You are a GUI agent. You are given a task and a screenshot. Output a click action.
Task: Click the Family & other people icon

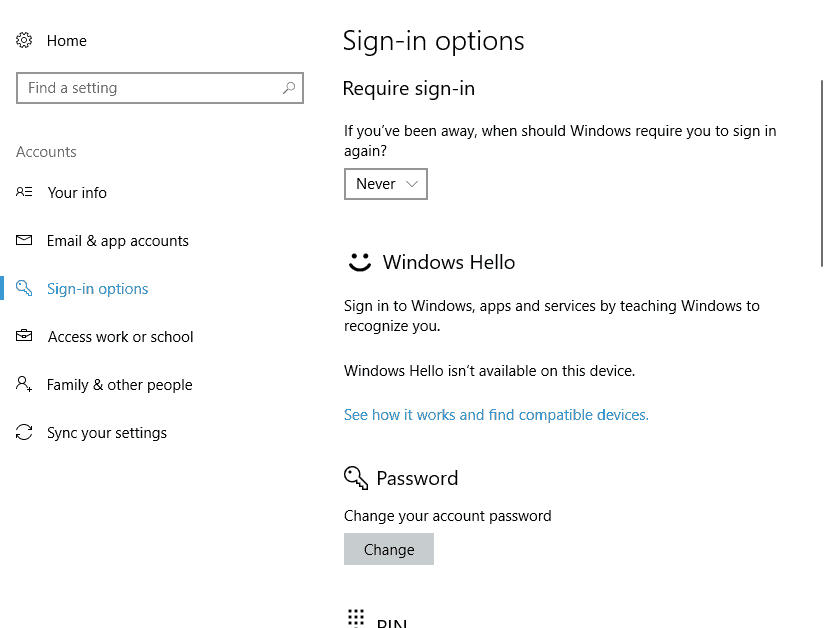24,384
